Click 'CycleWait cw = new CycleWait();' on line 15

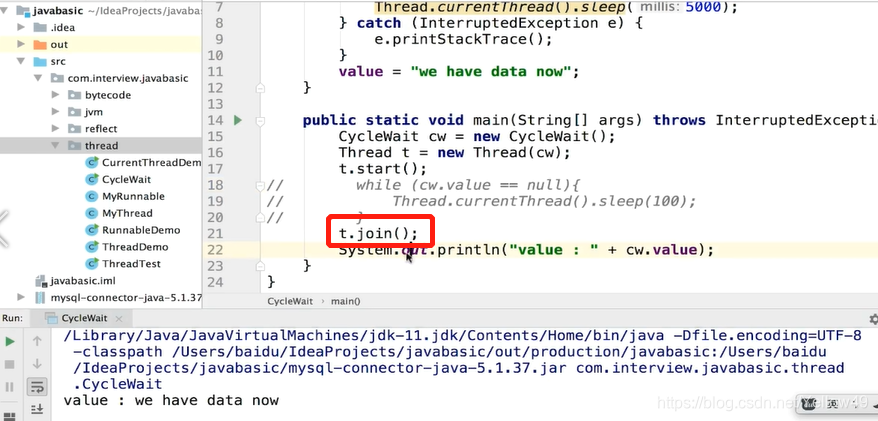[477, 136]
